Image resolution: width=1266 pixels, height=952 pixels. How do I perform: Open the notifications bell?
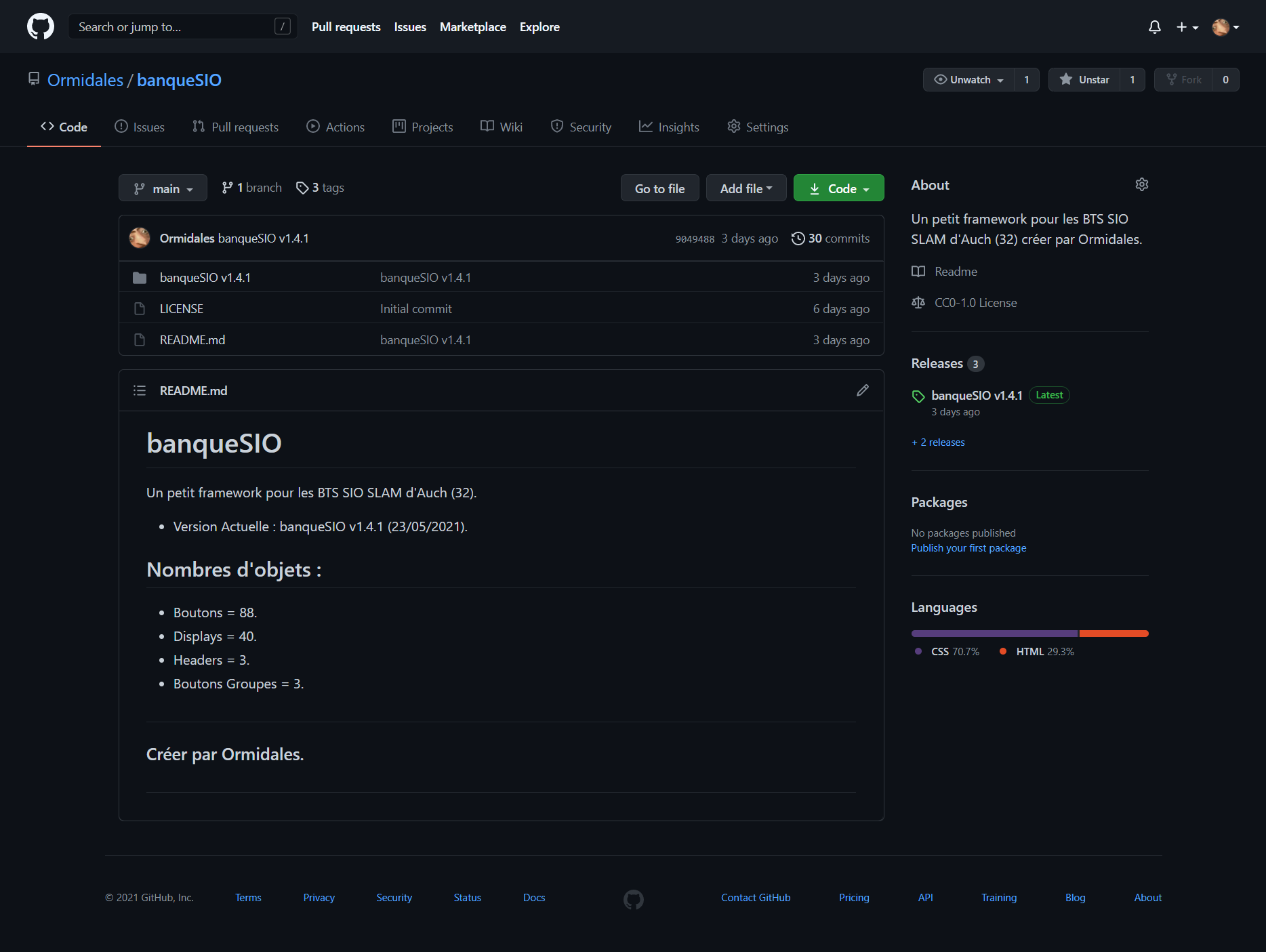click(1155, 27)
